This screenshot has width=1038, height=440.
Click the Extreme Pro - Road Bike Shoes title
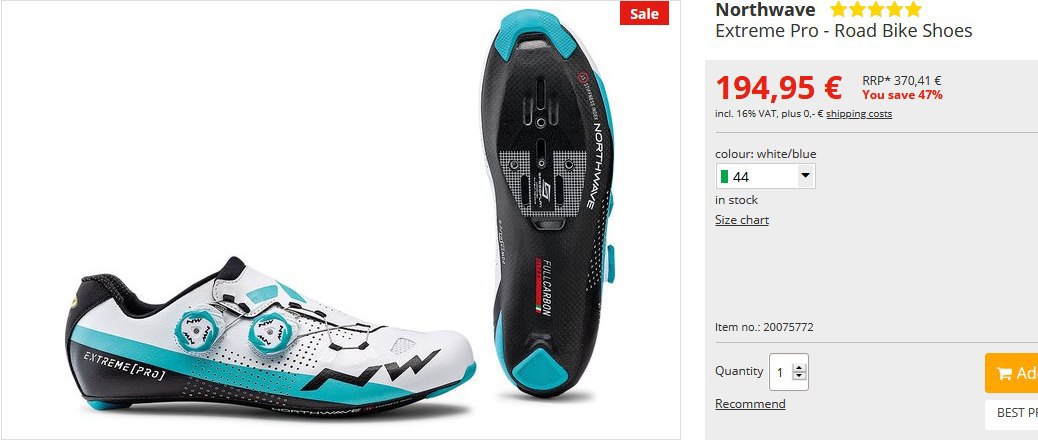point(843,30)
